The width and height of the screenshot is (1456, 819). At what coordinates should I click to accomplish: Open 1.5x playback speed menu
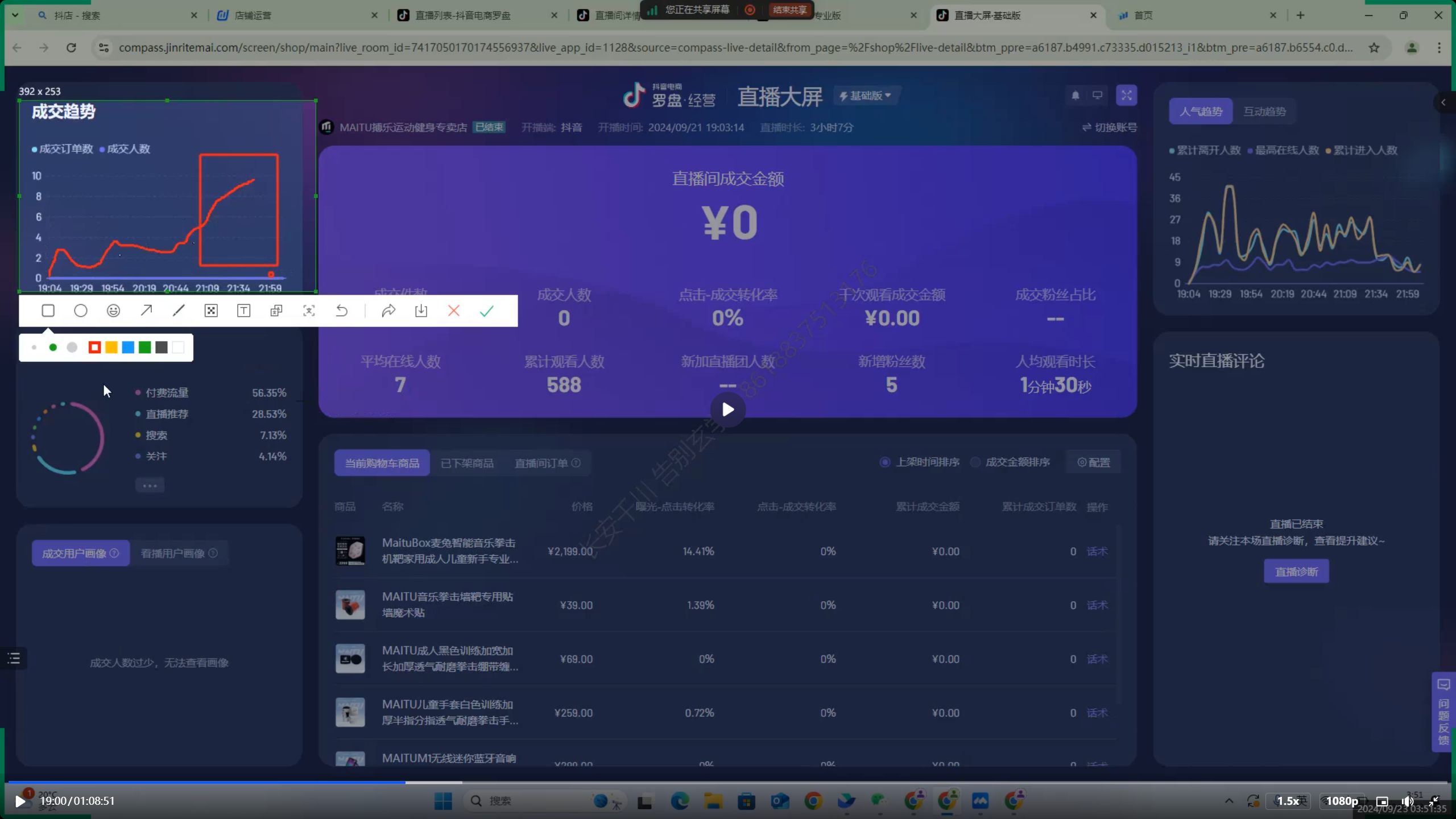[x=1288, y=801]
